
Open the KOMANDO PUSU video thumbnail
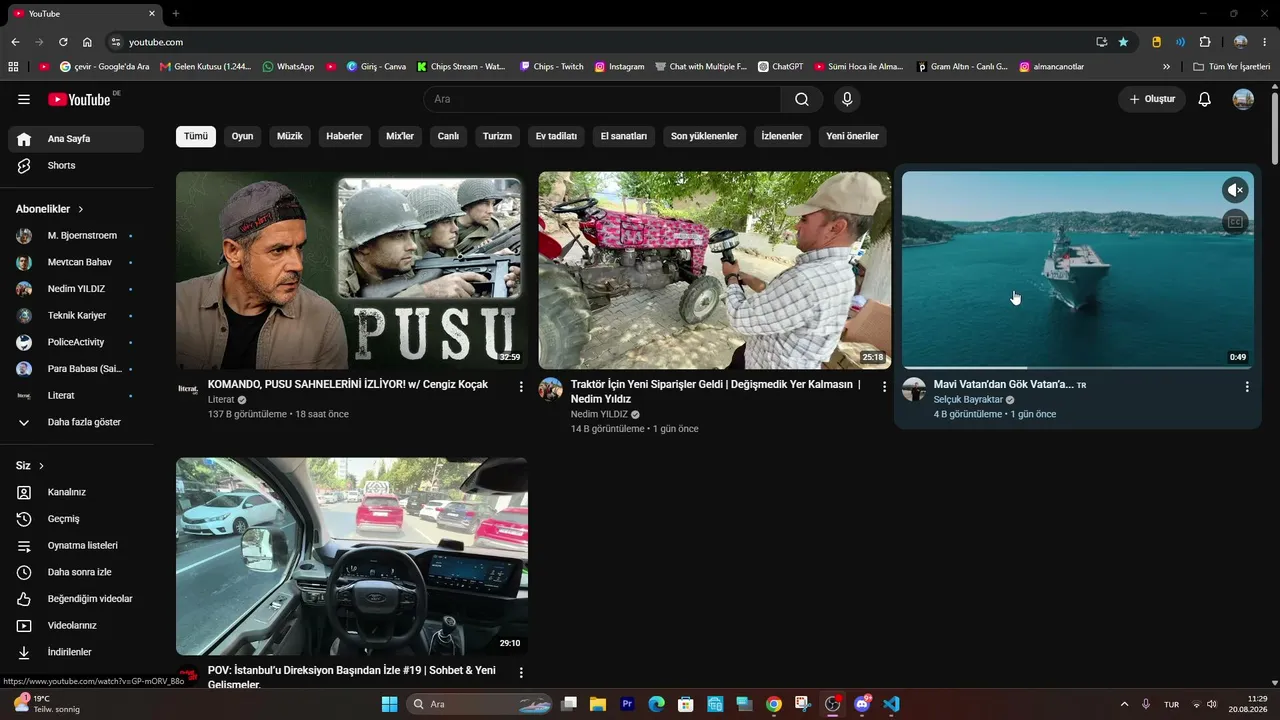352,270
